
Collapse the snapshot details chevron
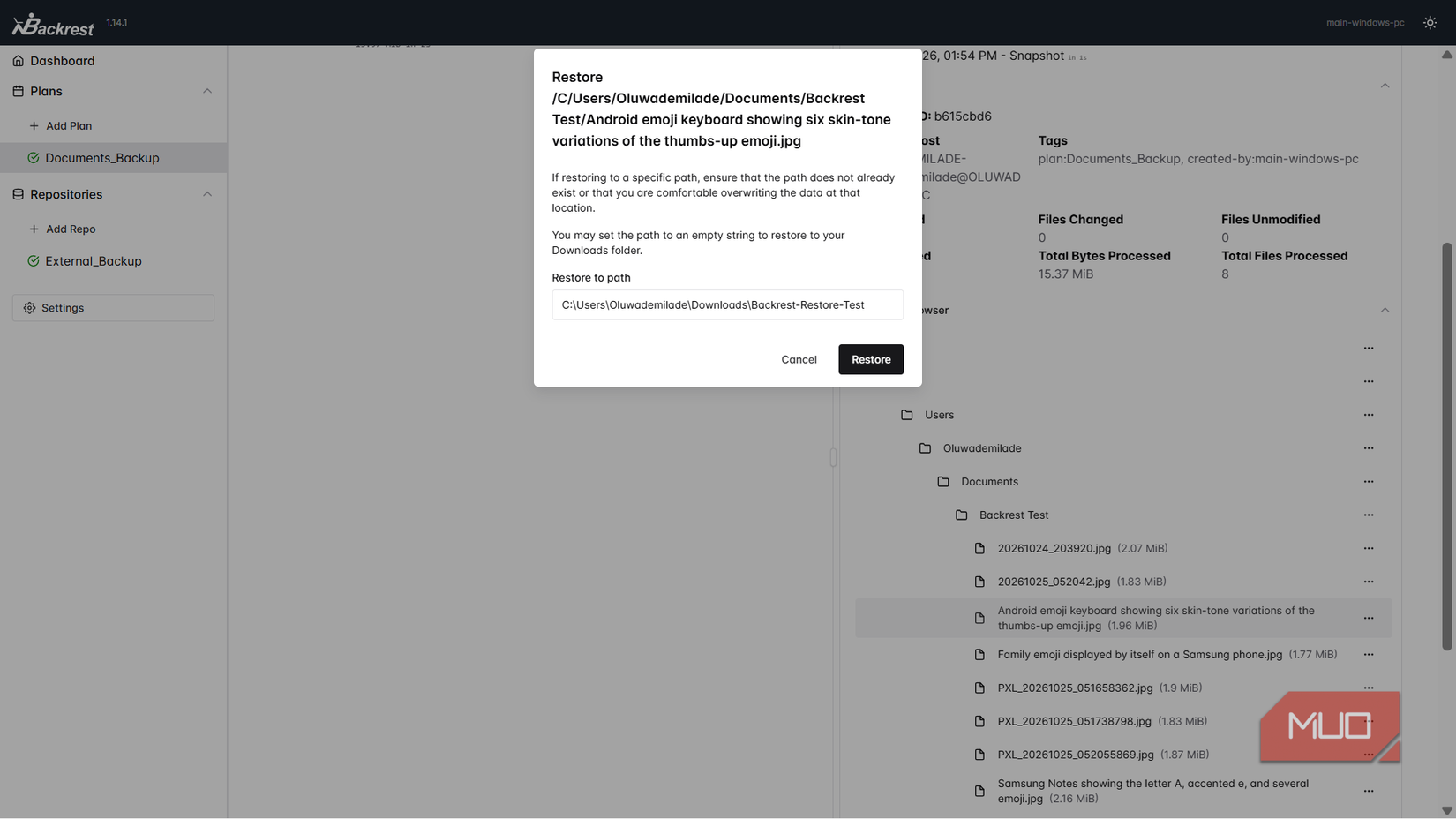tap(1385, 86)
